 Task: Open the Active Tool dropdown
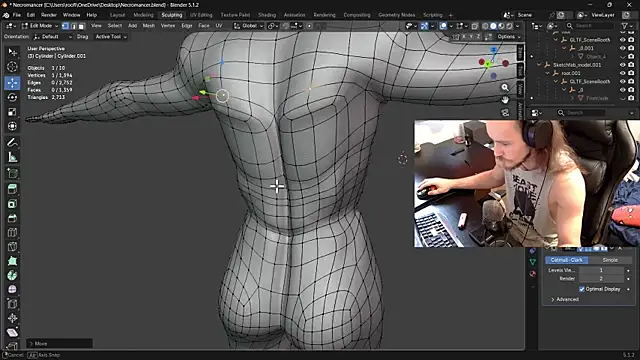pyautogui.click(x=111, y=37)
